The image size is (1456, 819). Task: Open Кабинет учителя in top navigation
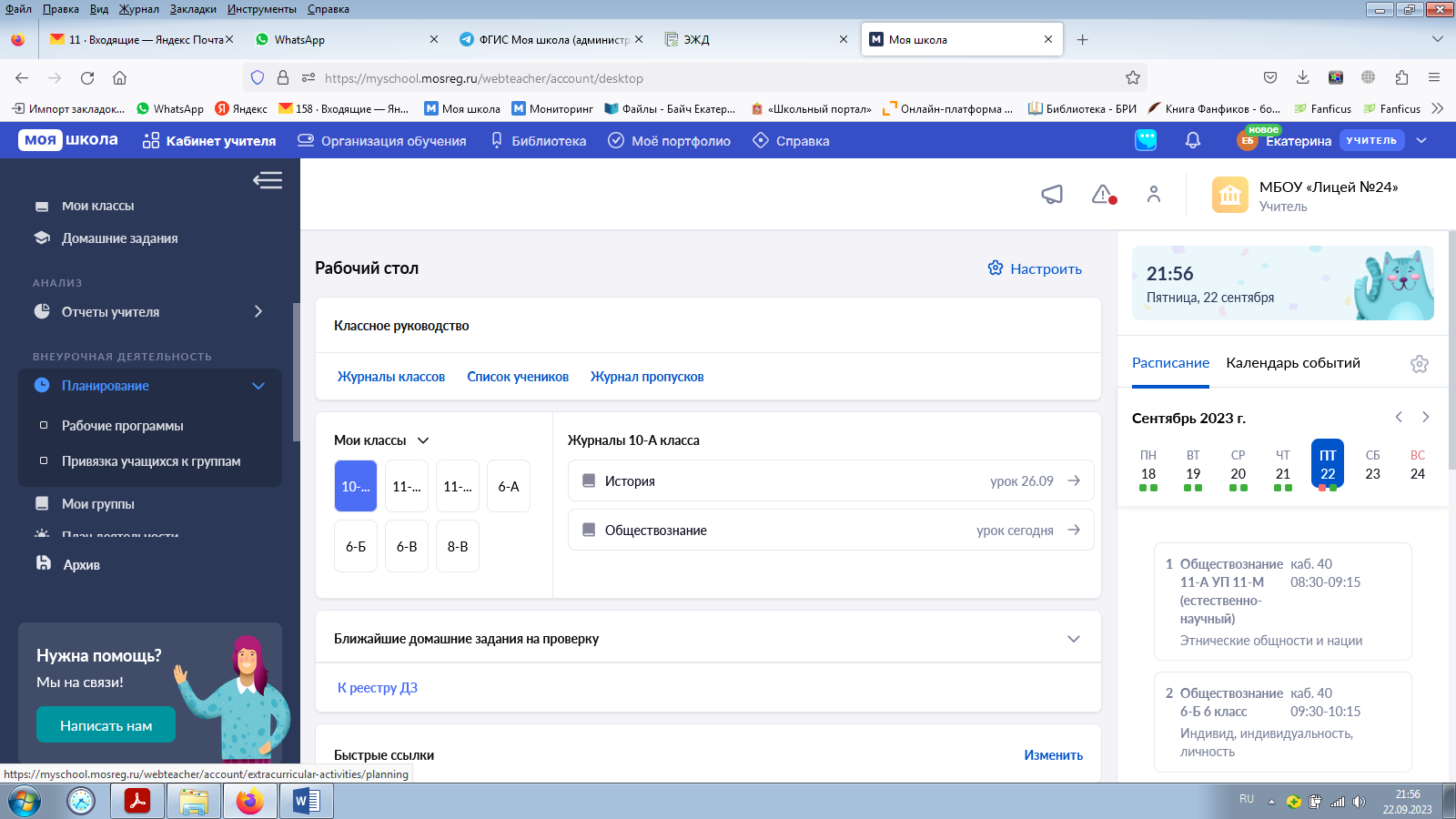[x=209, y=141]
